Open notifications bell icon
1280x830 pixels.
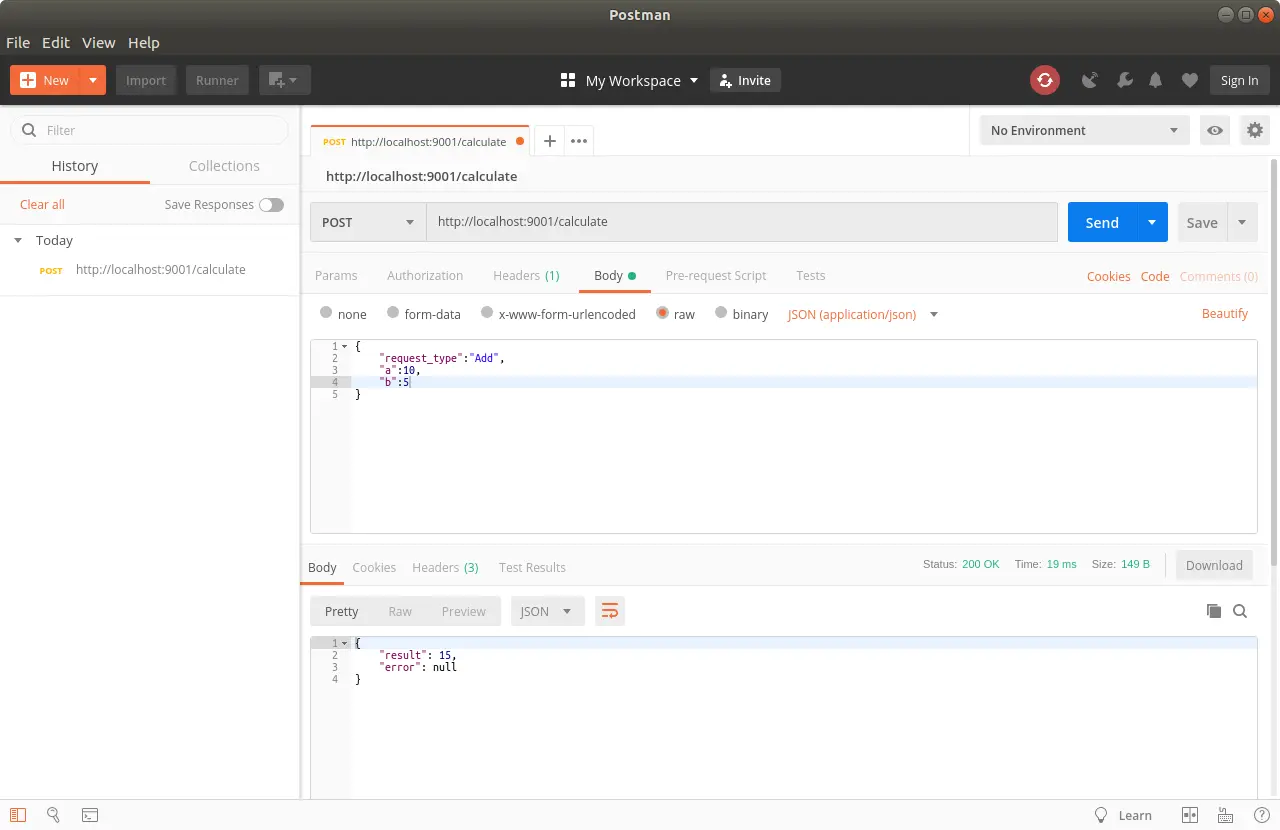coord(1156,80)
